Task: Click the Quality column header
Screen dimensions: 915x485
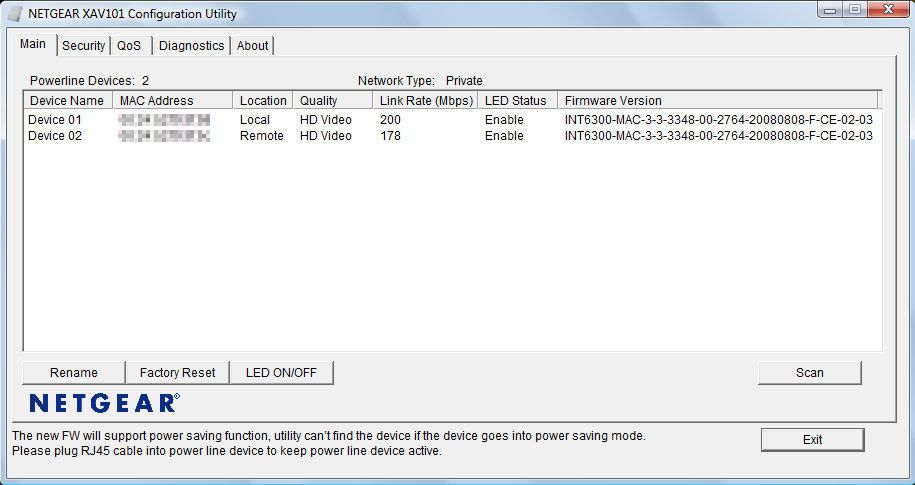Action: pyautogui.click(x=319, y=101)
